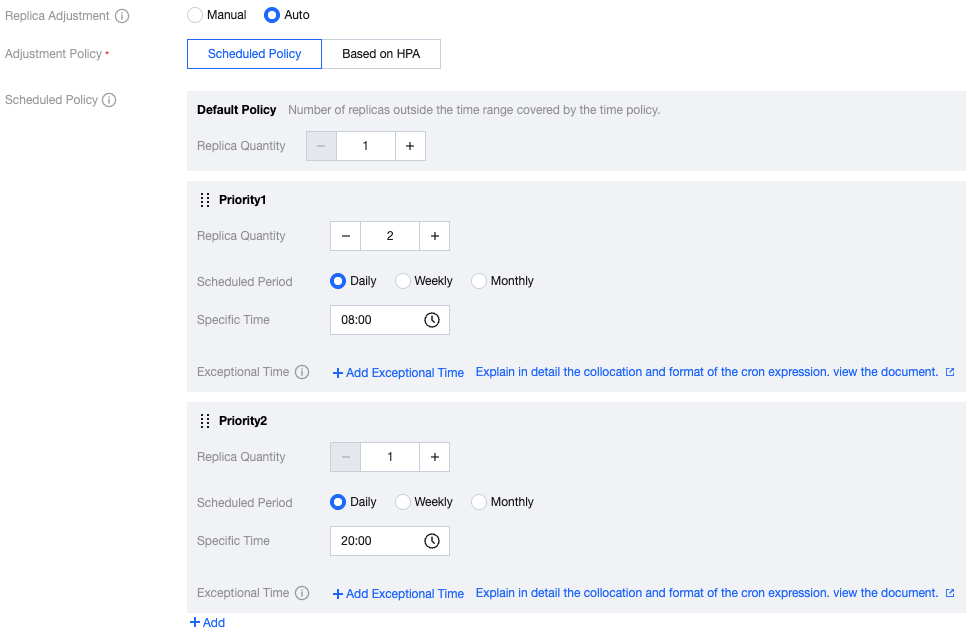966x635 pixels.
Task: Click the Priority1 replica quantity input field
Action: pos(390,236)
